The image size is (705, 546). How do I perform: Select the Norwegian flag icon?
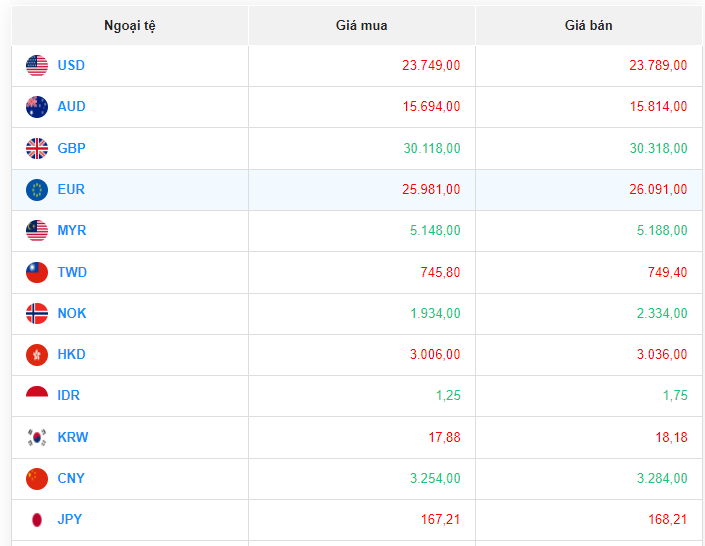(x=37, y=314)
